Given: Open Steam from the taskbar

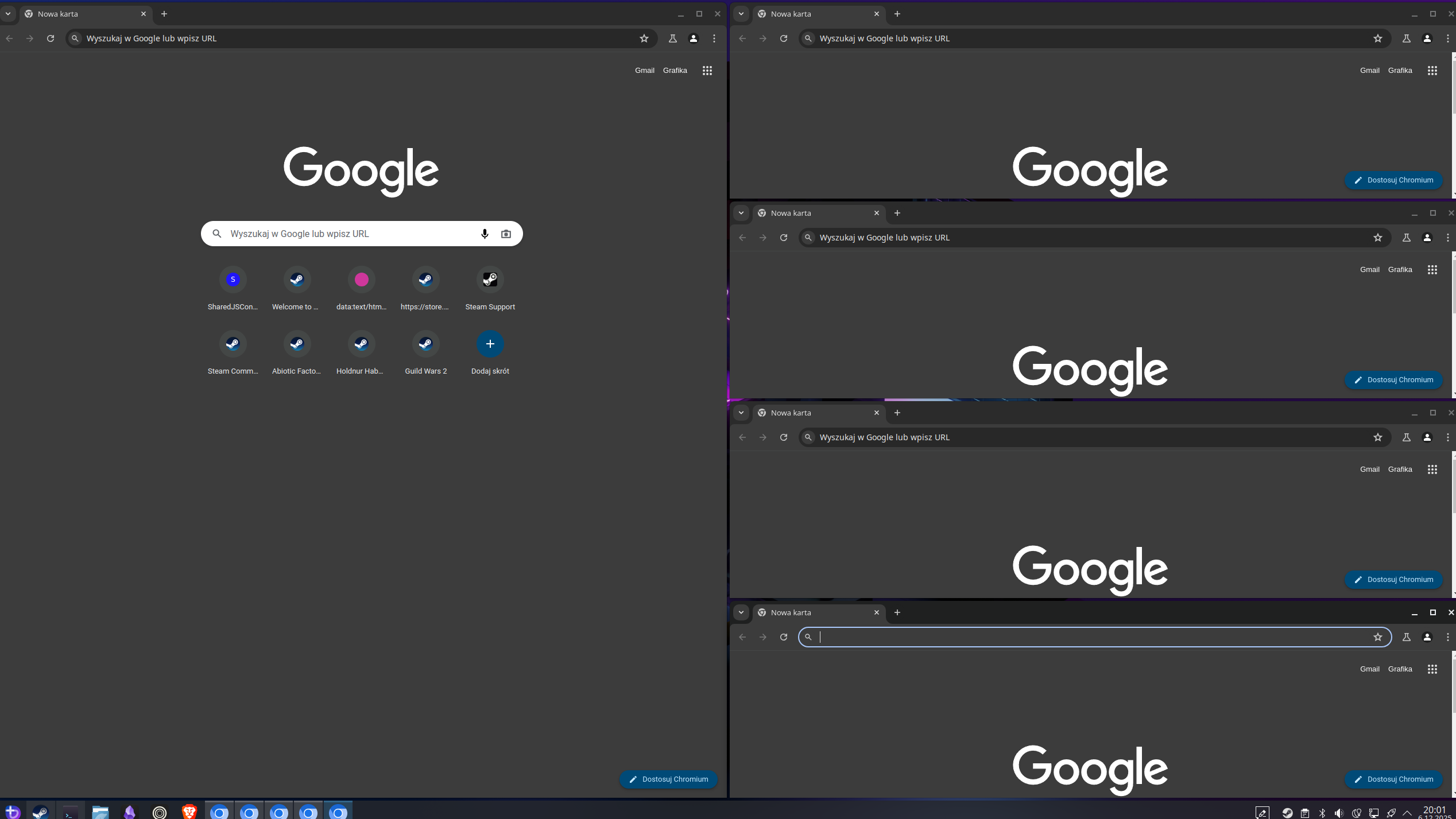Looking at the screenshot, I should tap(40, 811).
